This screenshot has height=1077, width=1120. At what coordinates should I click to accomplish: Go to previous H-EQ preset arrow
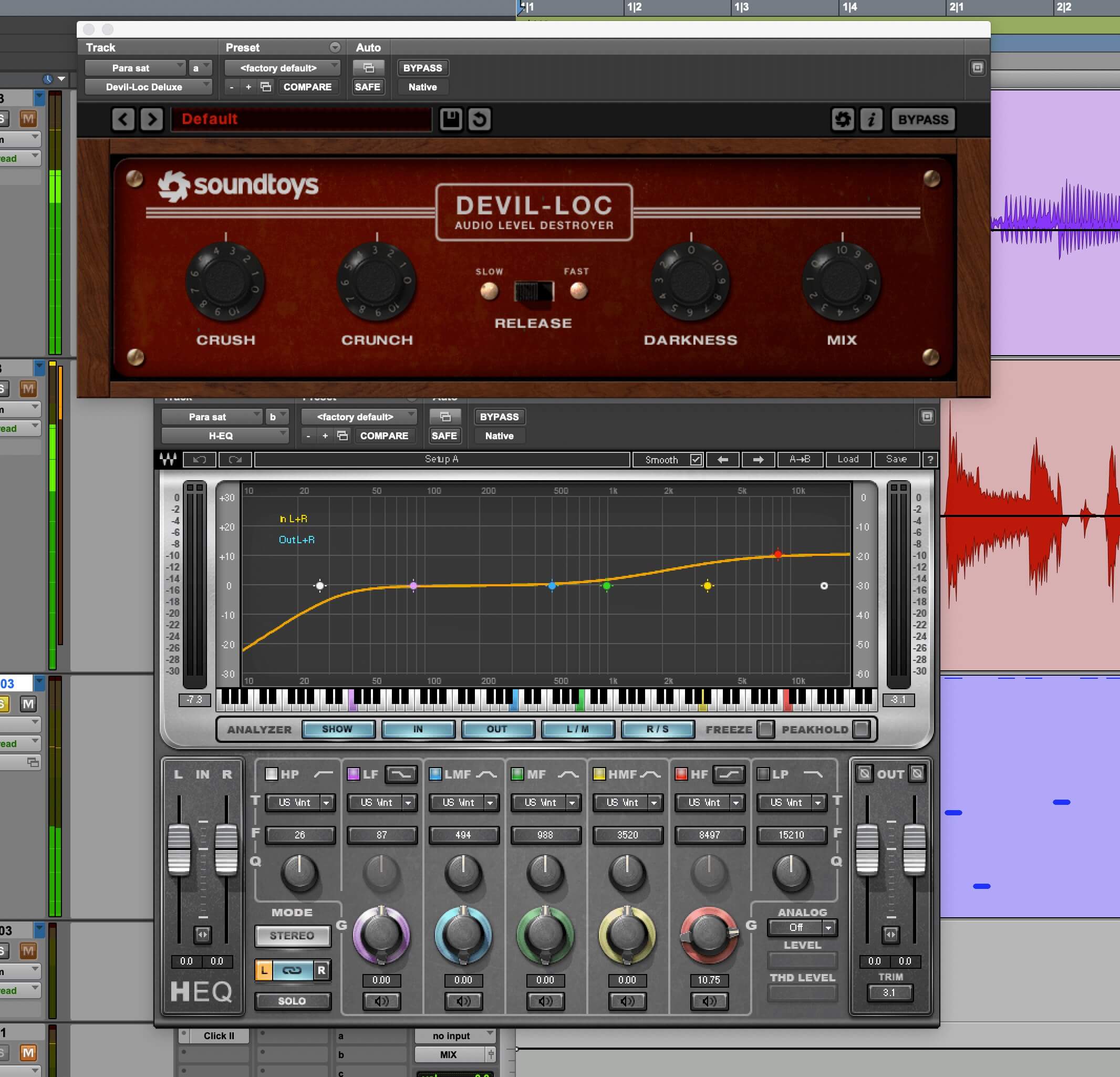point(723,459)
